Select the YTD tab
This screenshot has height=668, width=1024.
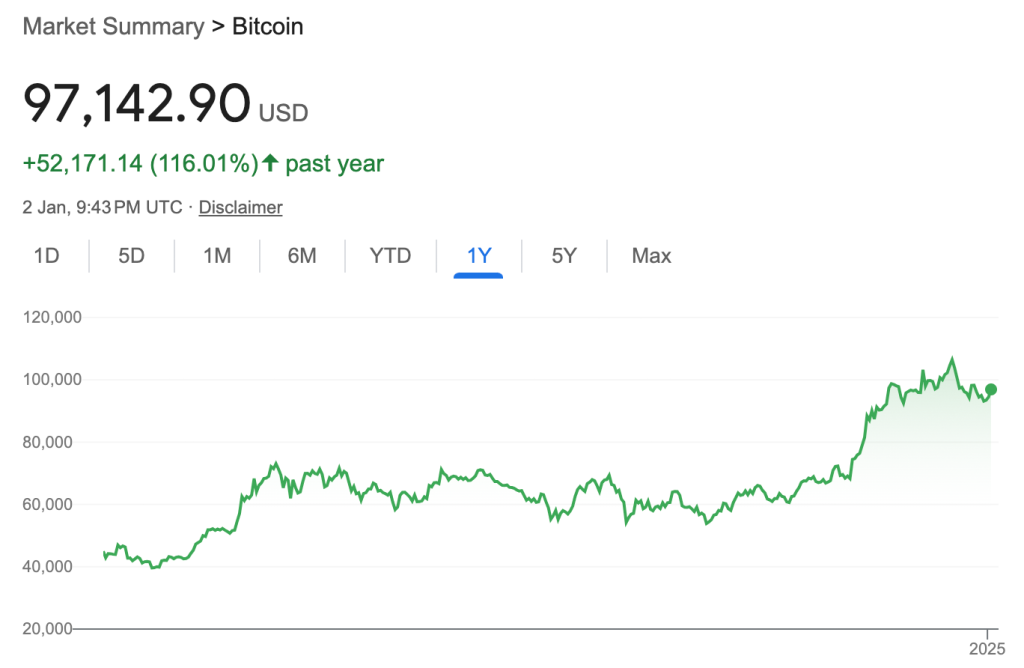[x=390, y=256]
